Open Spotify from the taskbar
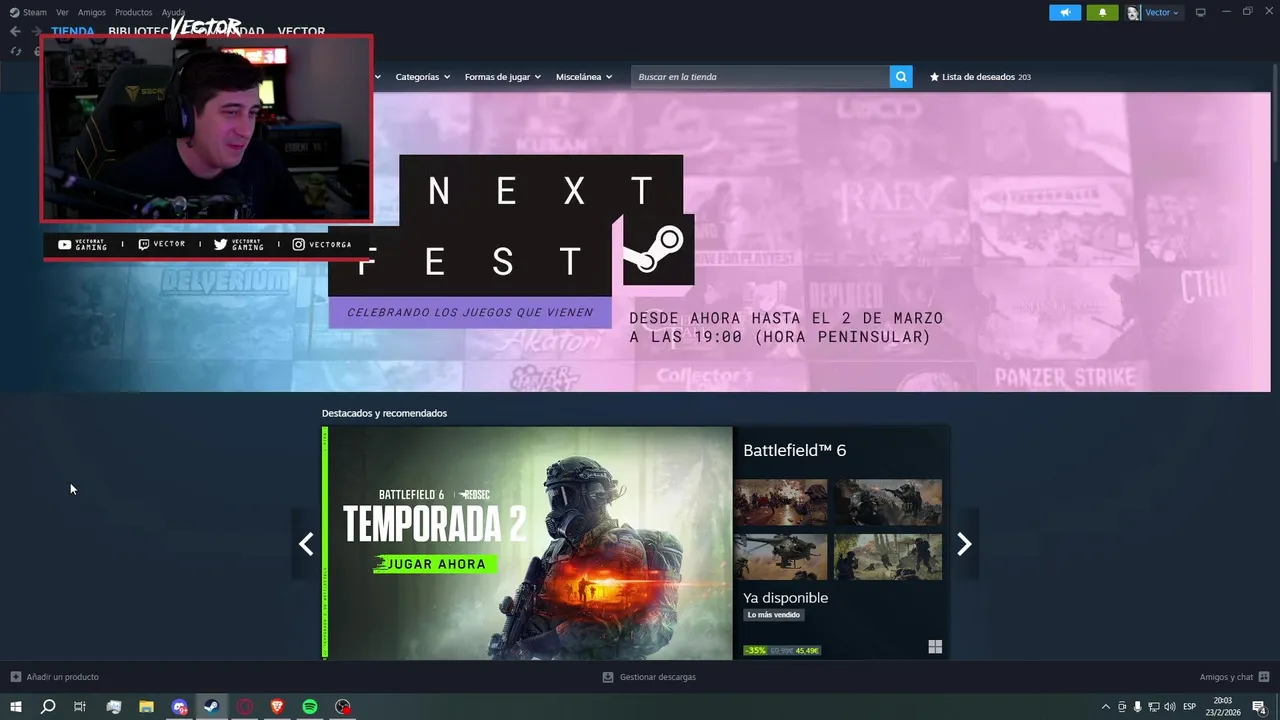The width and height of the screenshot is (1280, 720). 310,707
